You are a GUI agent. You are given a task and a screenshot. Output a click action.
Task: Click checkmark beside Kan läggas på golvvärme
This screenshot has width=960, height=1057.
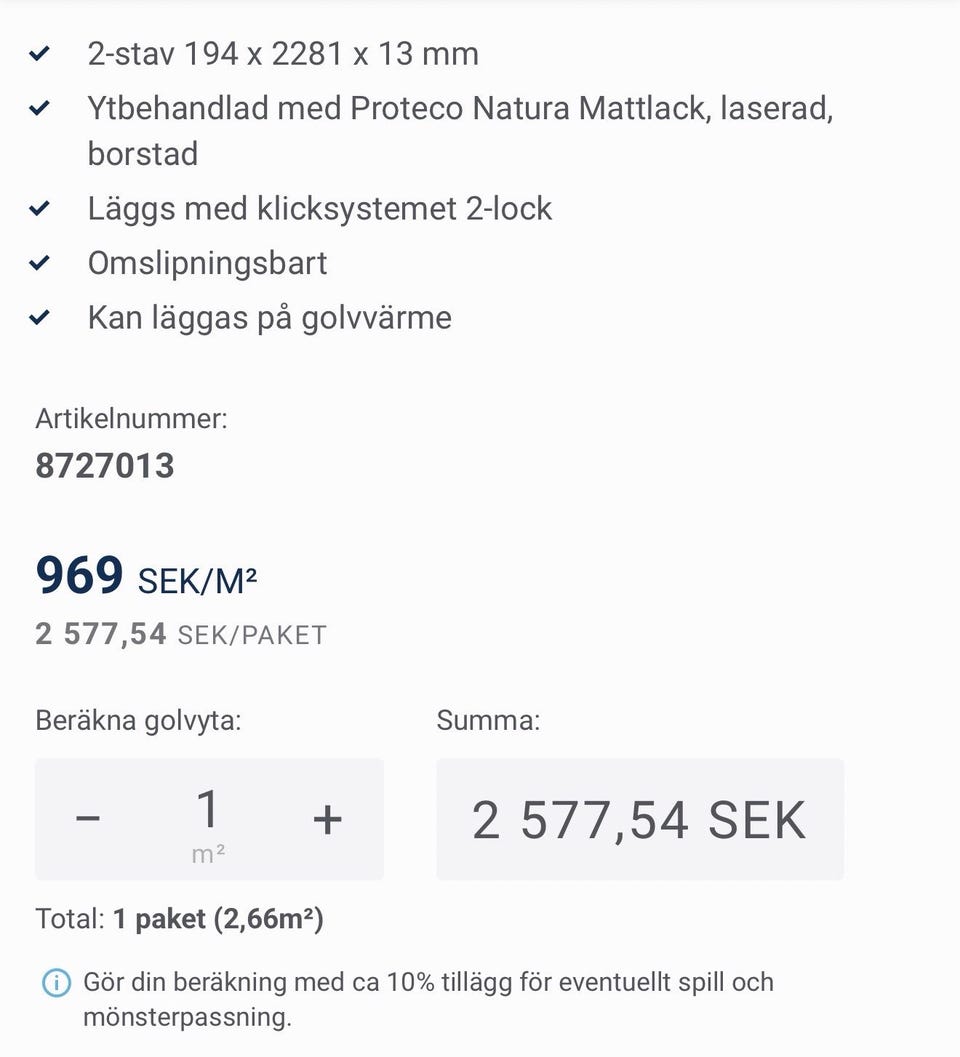pyautogui.click(x=40, y=317)
